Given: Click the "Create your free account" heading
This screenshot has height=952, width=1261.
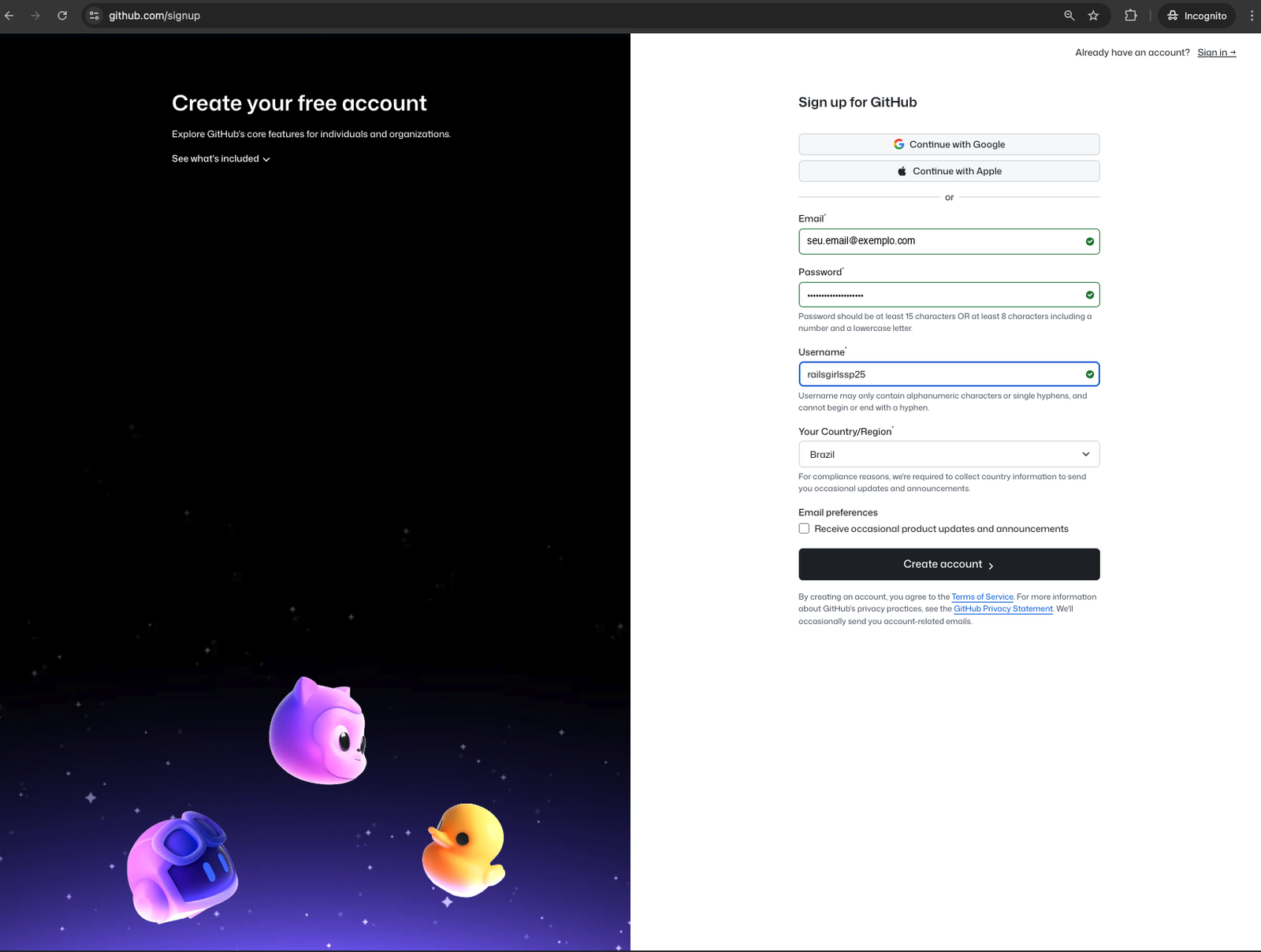Looking at the screenshot, I should [299, 103].
